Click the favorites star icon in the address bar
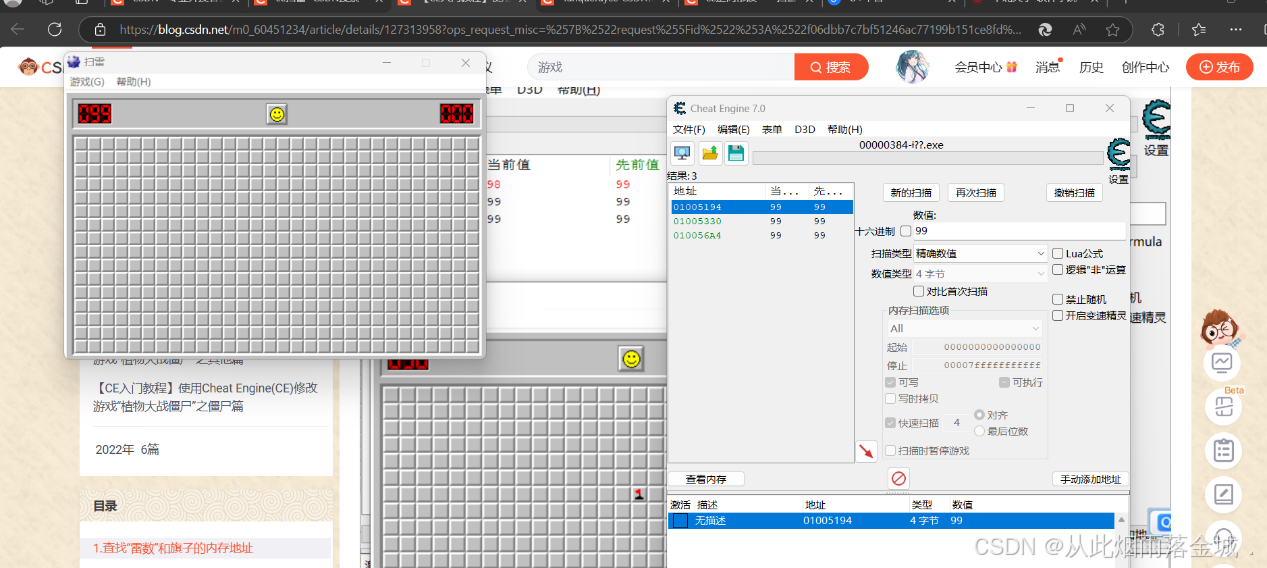The image size is (1267, 568). tap(1113, 30)
